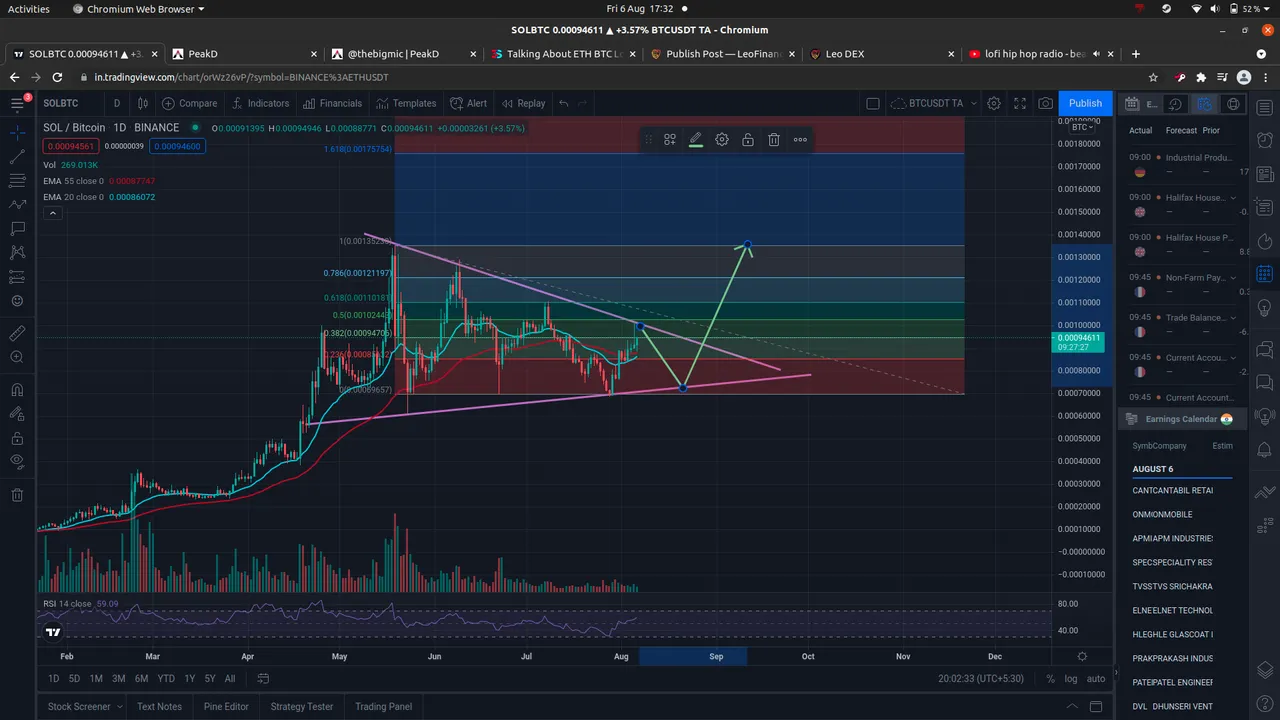
Task: Select the 1M date range
Action: coord(96,678)
